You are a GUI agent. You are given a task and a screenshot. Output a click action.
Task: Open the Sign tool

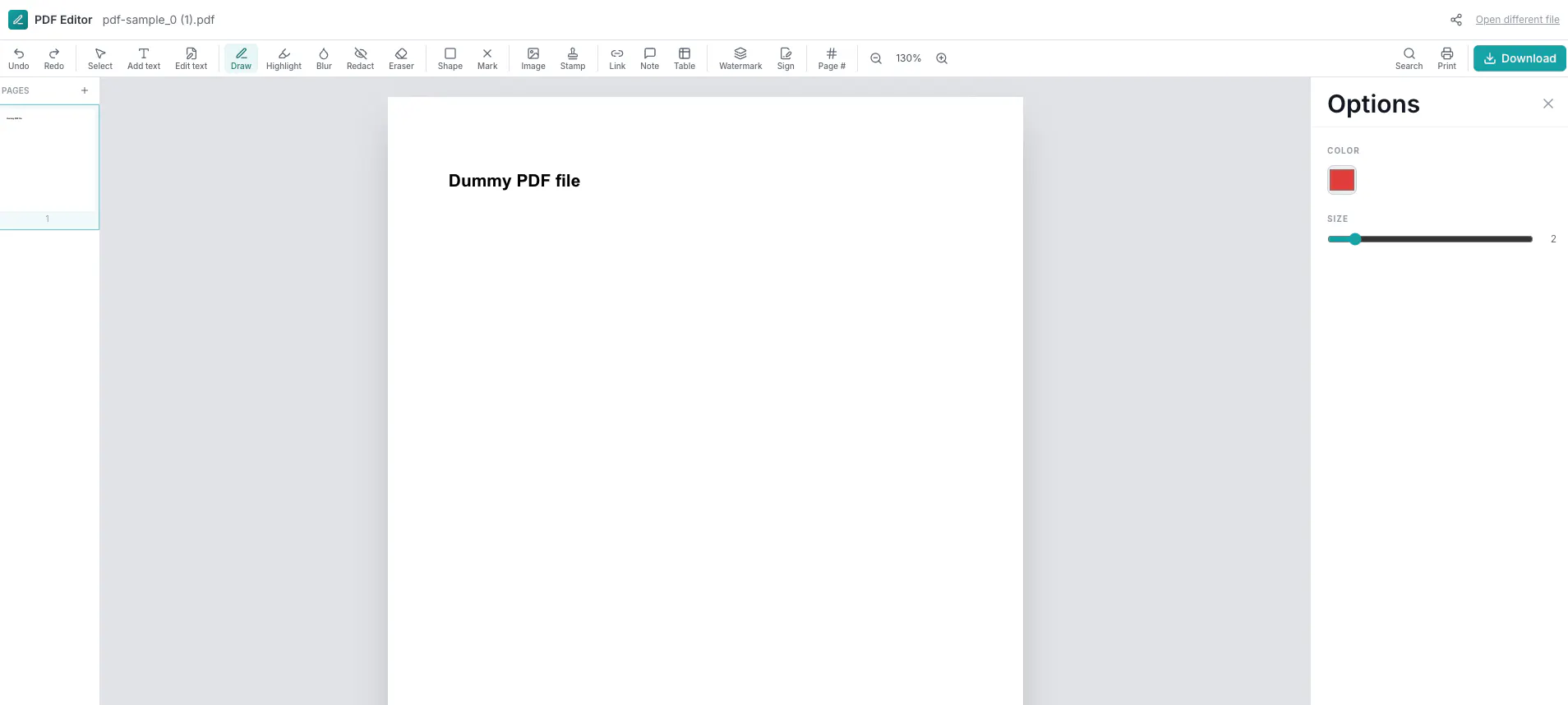pyautogui.click(x=786, y=58)
